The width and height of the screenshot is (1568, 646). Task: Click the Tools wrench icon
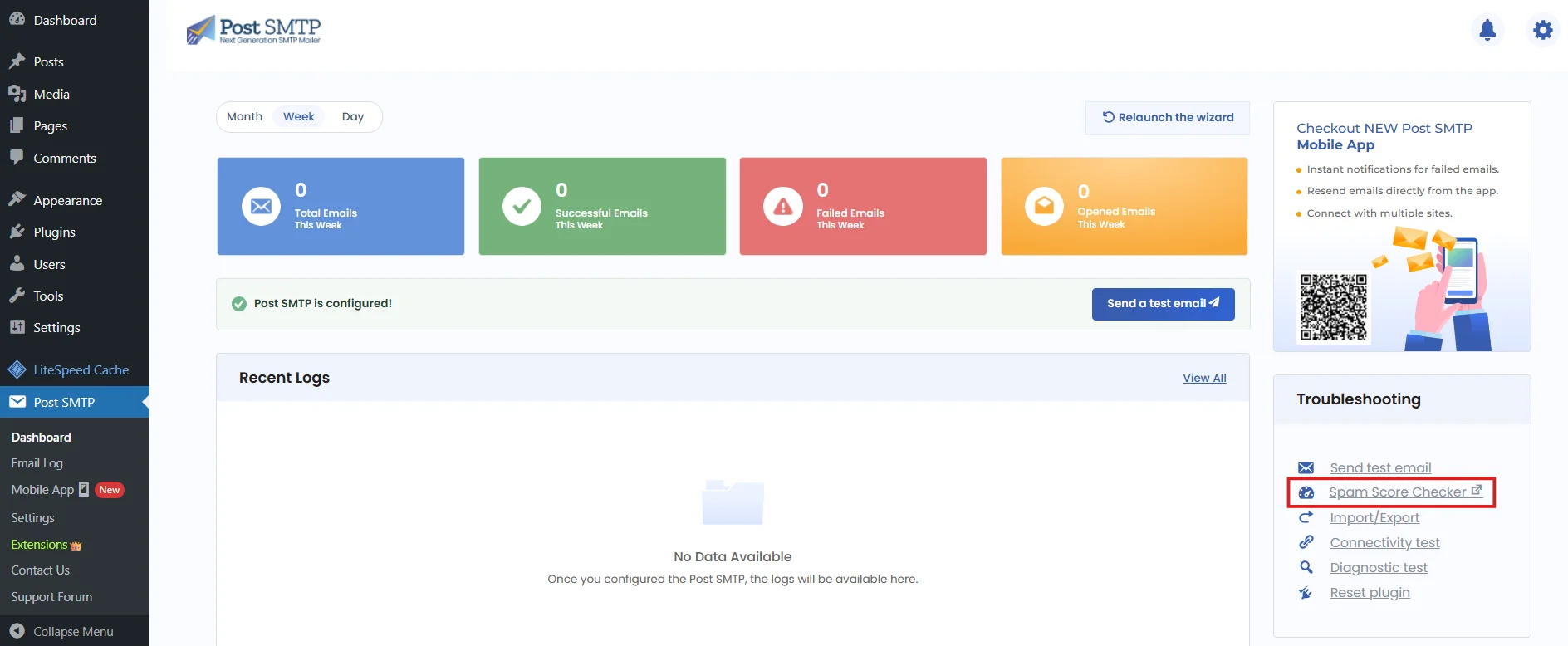(x=17, y=296)
